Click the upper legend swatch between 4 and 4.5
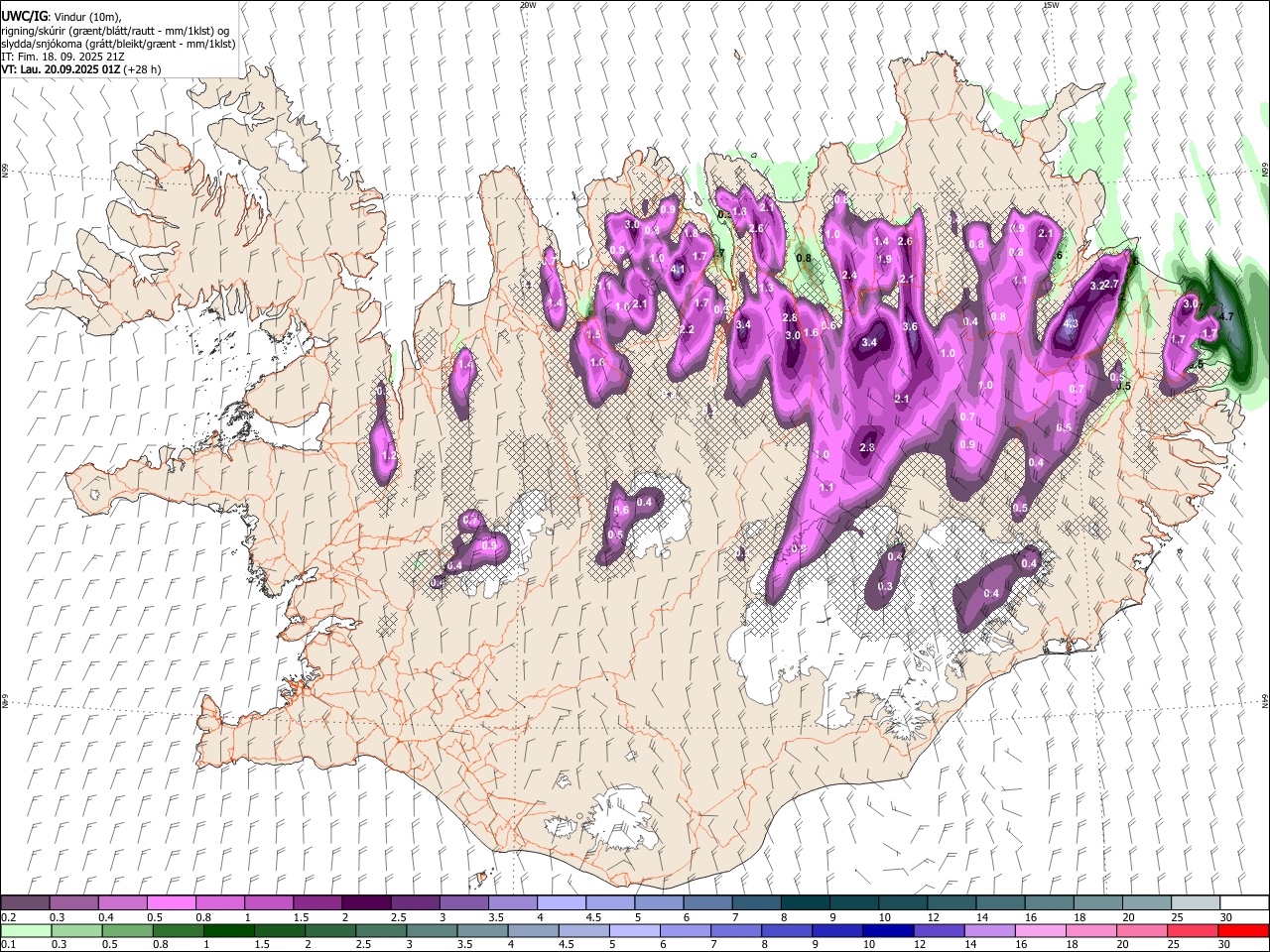The height and width of the screenshot is (952, 1270). 562,903
